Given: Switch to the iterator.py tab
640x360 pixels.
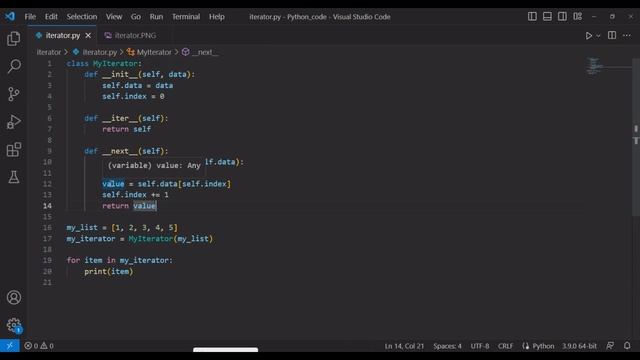Looking at the screenshot, I should 62,36.
